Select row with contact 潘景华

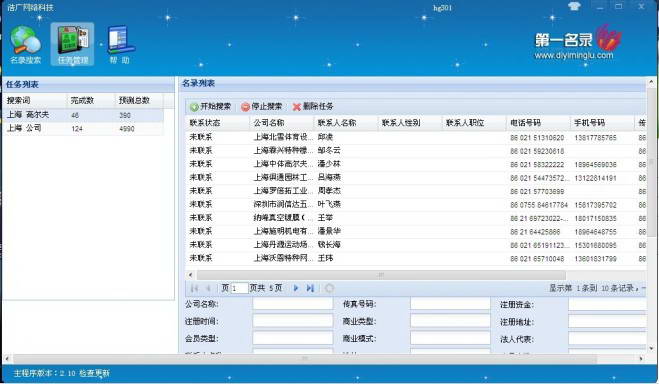point(416,231)
